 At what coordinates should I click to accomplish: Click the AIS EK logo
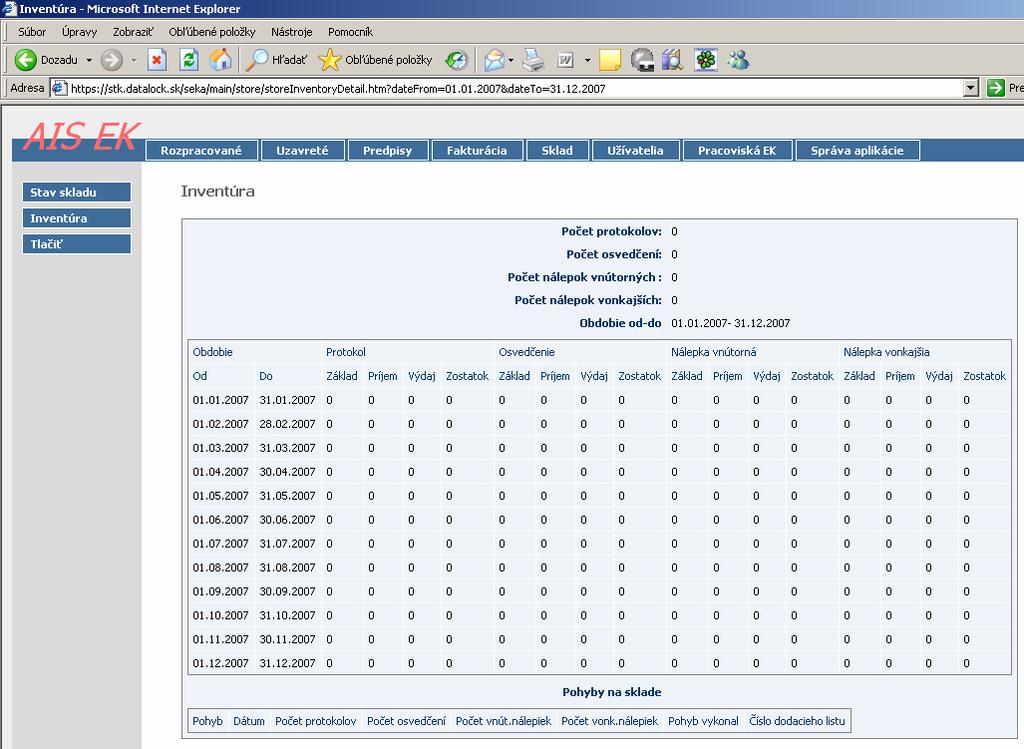pos(82,136)
